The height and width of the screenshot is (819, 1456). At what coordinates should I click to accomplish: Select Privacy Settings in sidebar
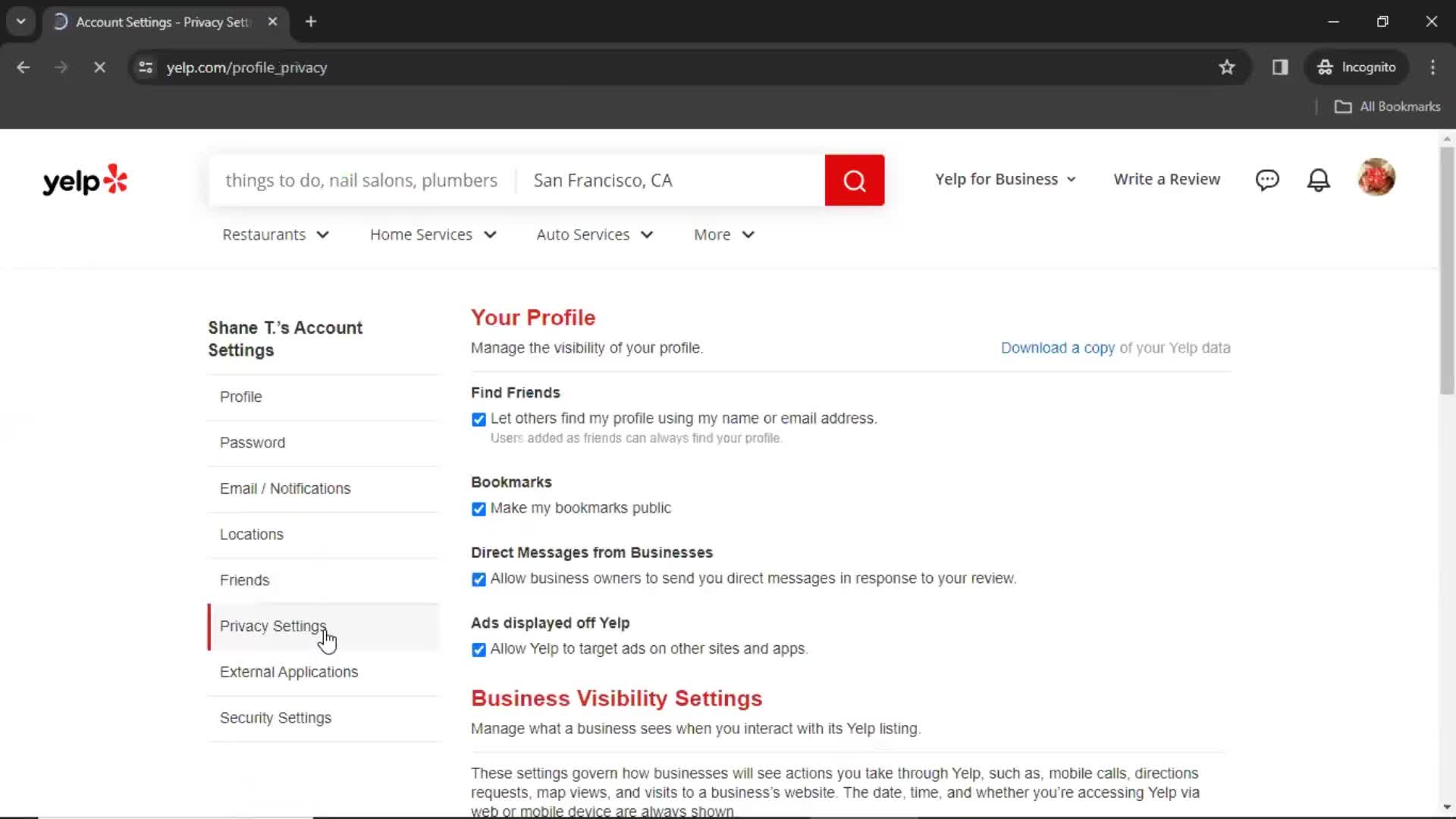coord(324,626)
